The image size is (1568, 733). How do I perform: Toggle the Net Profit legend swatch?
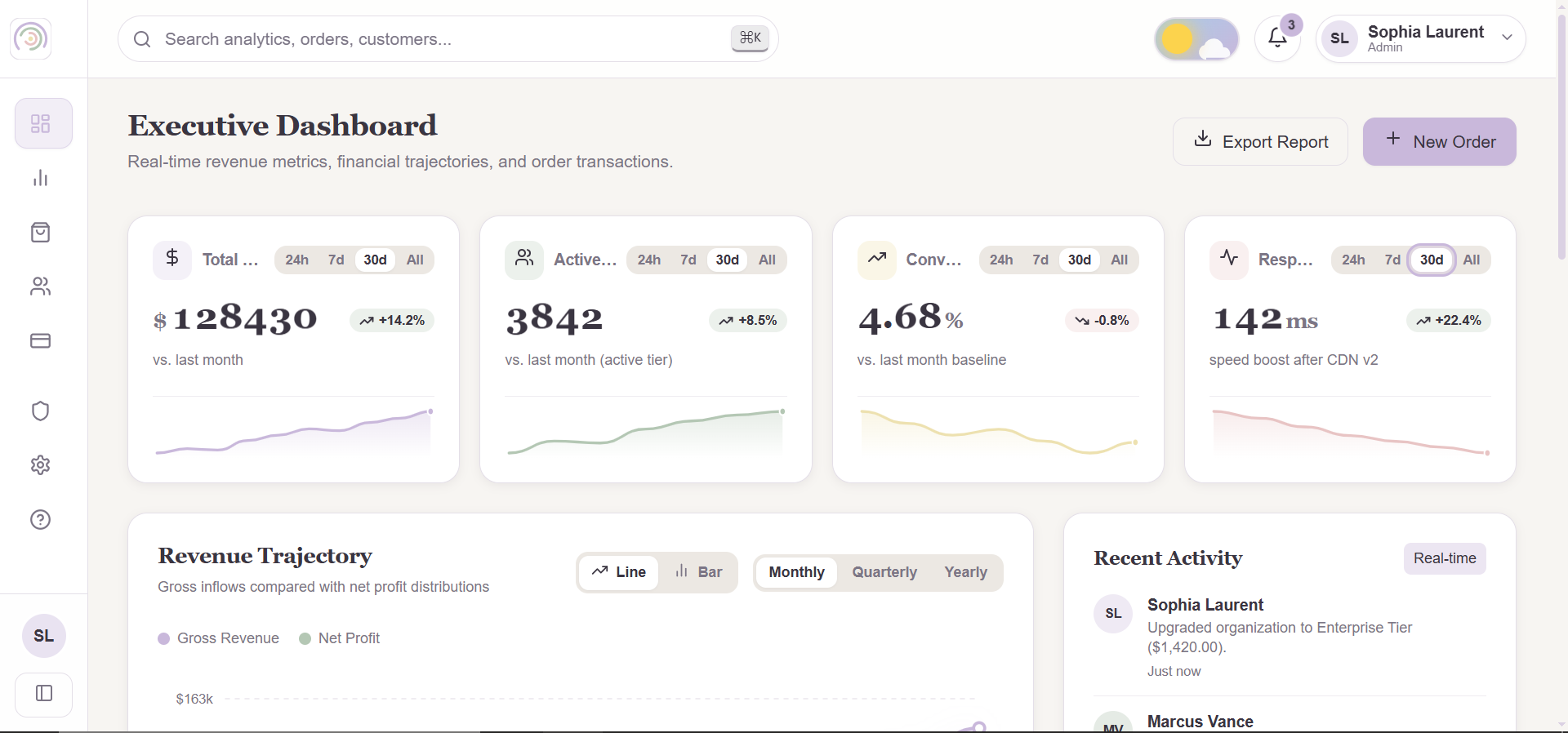click(x=305, y=638)
